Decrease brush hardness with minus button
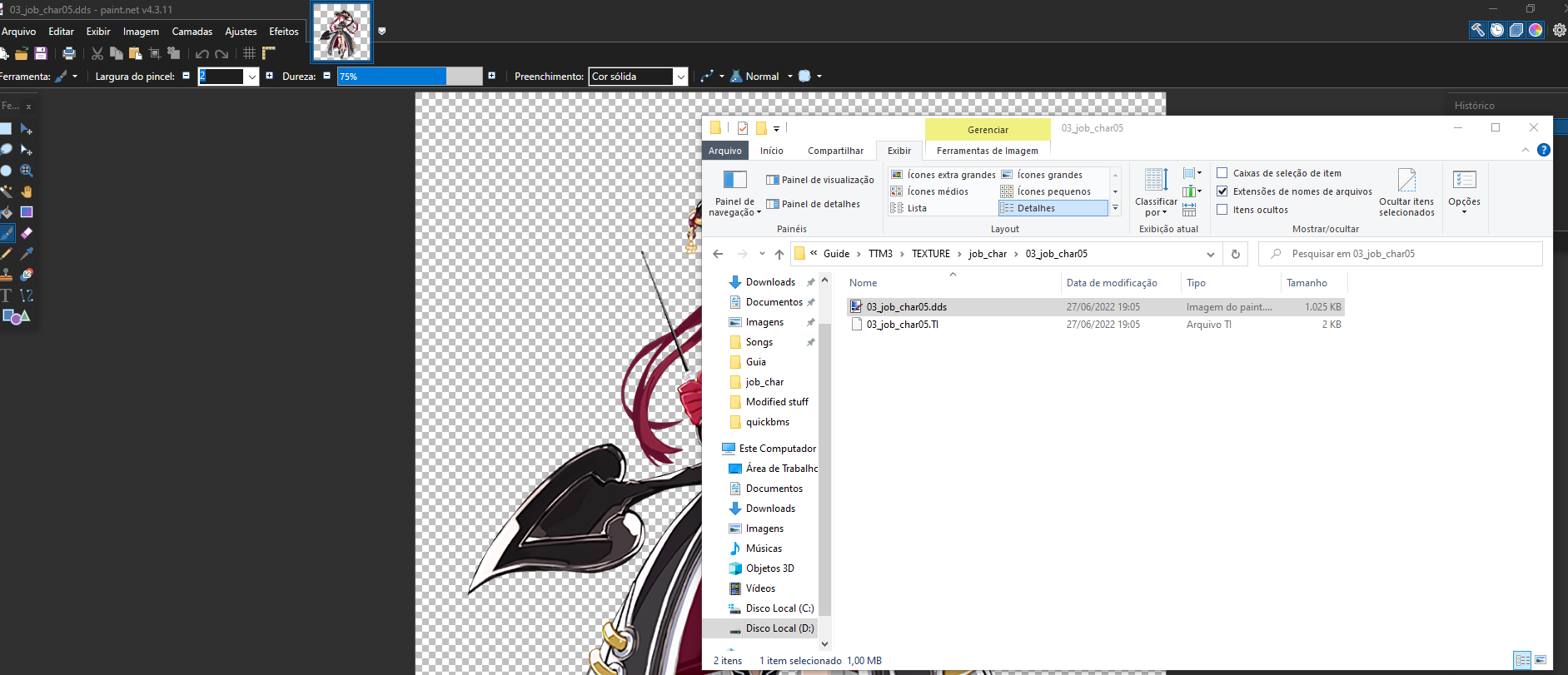This screenshot has width=1568, height=675. pos(326,76)
